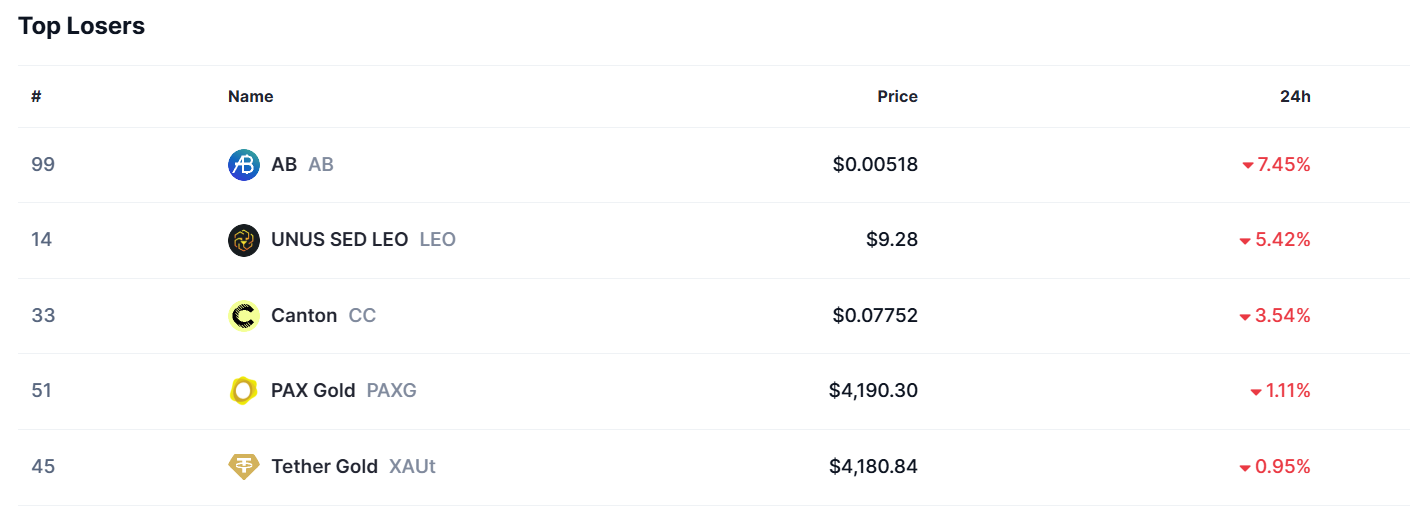Click the PAX Gold coin icon
The width and height of the screenshot is (1410, 519).
pyautogui.click(x=244, y=391)
